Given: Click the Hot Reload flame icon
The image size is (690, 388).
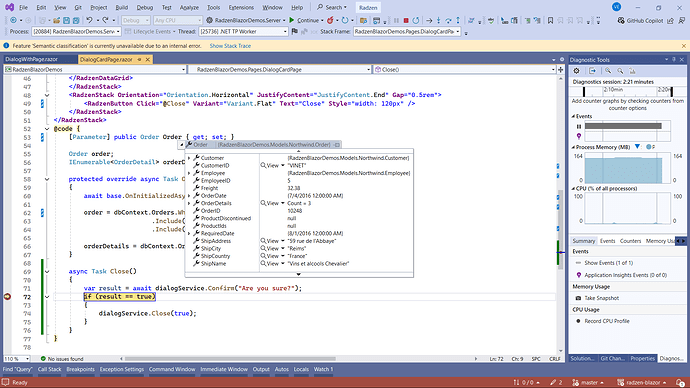Looking at the screenshot, I should [x=330, y=20].
